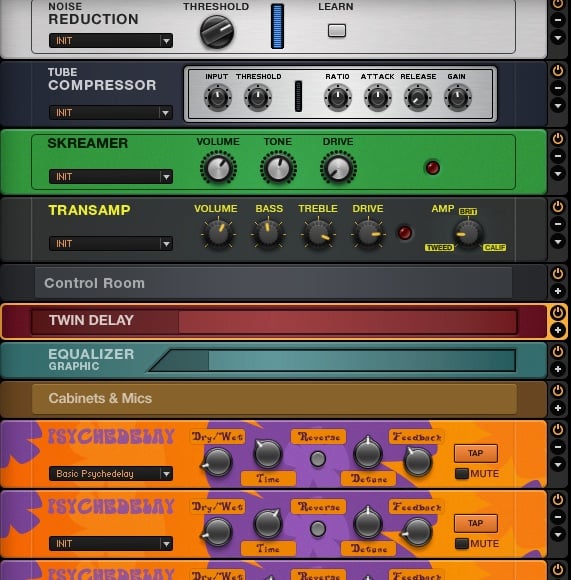Collapse the second Psychedelay INIT module with minus

click(558, 517)
